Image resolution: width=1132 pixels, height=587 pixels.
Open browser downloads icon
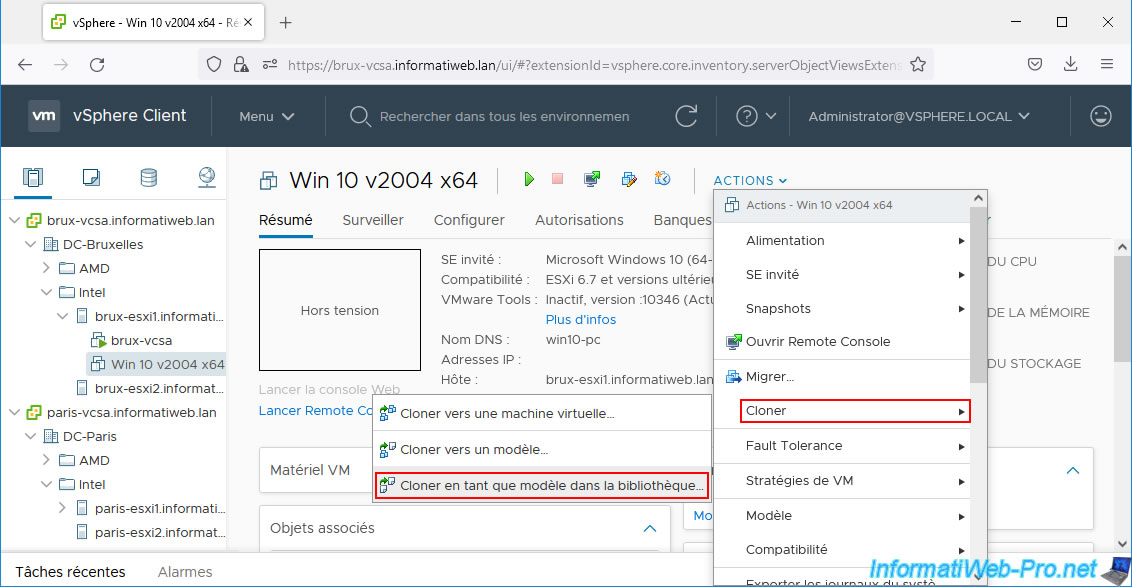(1071, 64)
